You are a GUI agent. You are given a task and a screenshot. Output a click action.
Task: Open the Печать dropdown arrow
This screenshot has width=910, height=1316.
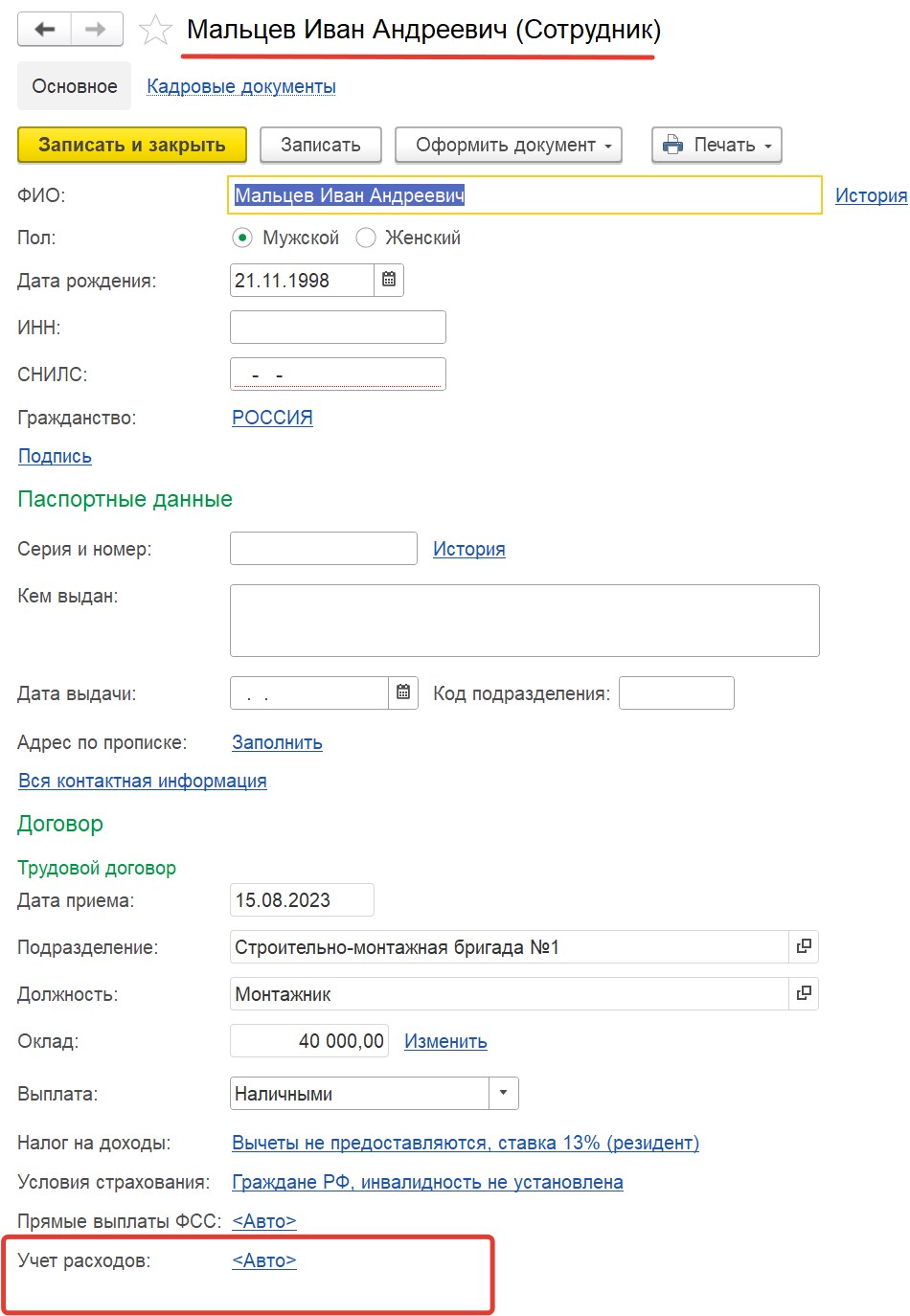(768, 146)
